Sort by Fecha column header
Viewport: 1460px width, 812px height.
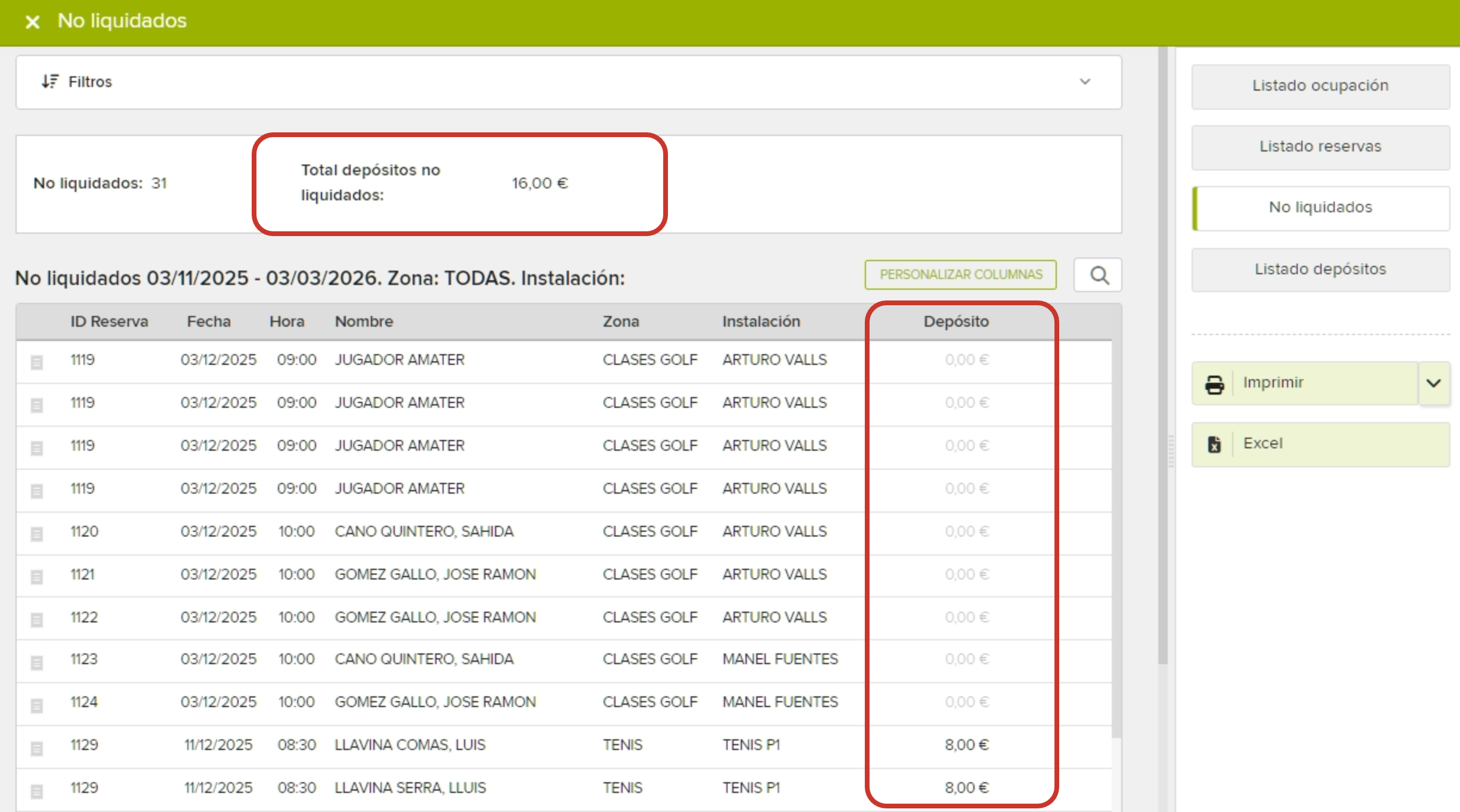pos(208,321)
